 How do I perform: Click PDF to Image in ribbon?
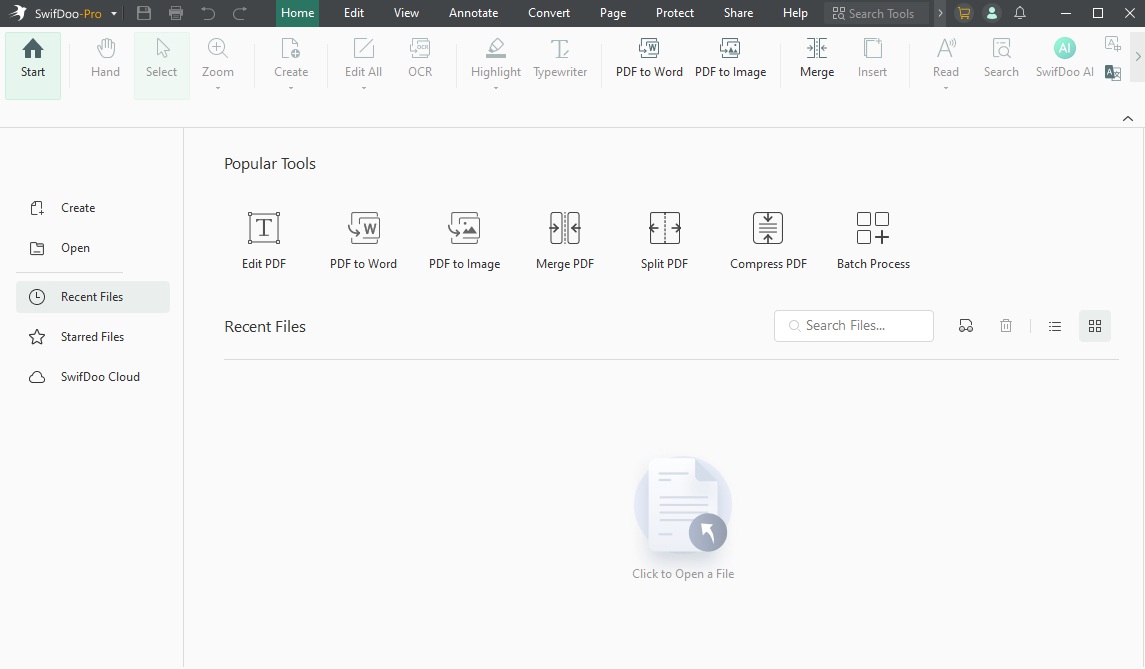(730, 59)
